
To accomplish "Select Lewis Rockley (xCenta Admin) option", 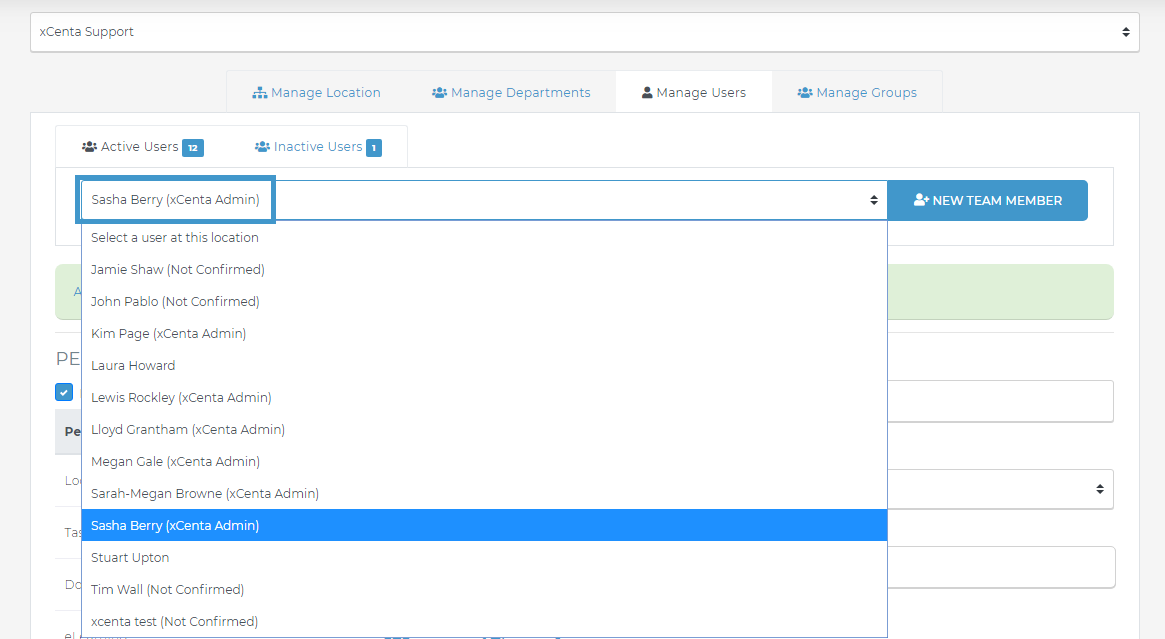I will tap(484, 398).
